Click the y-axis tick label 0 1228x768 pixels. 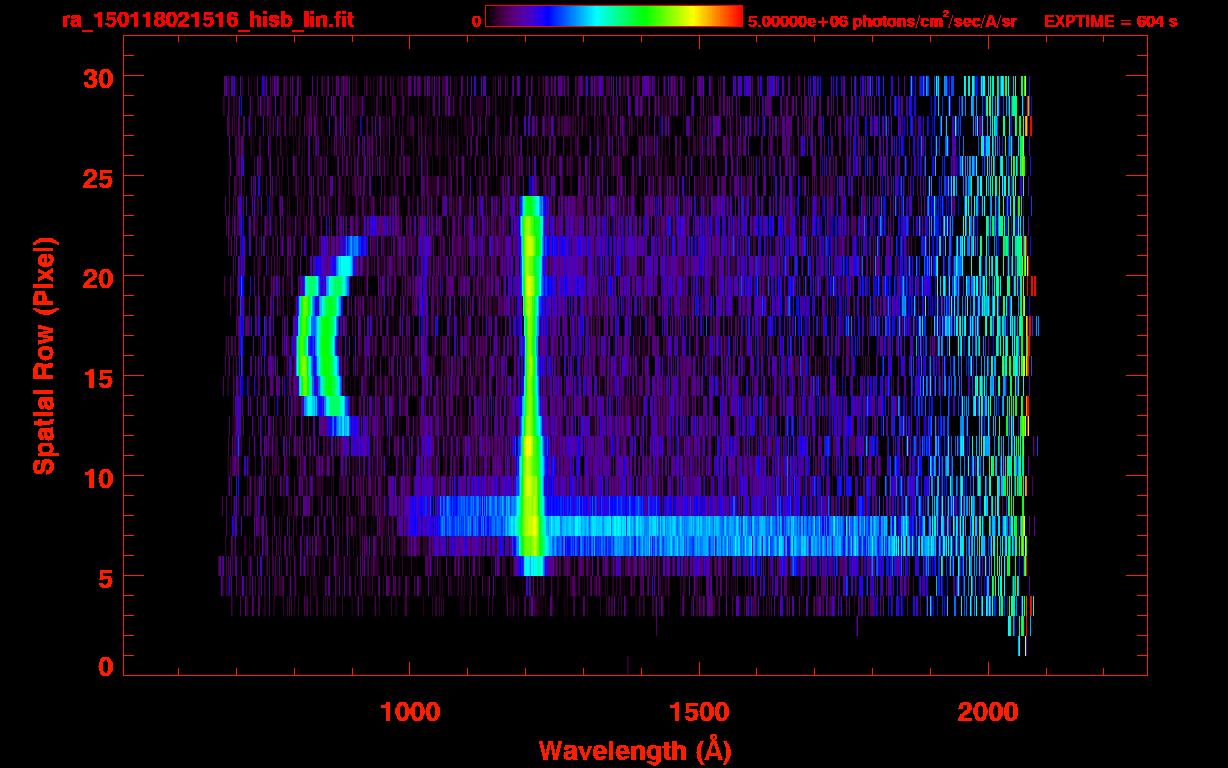pyautogui.click(x=104, y=666)
